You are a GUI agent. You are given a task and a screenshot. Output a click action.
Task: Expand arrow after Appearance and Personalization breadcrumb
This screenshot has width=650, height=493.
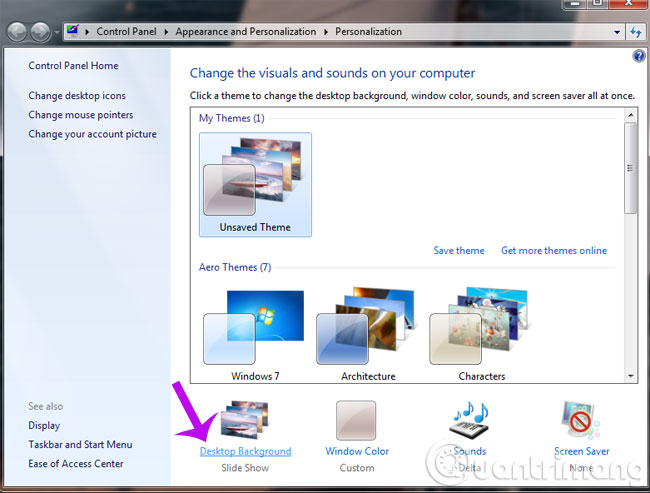(326, 32)
